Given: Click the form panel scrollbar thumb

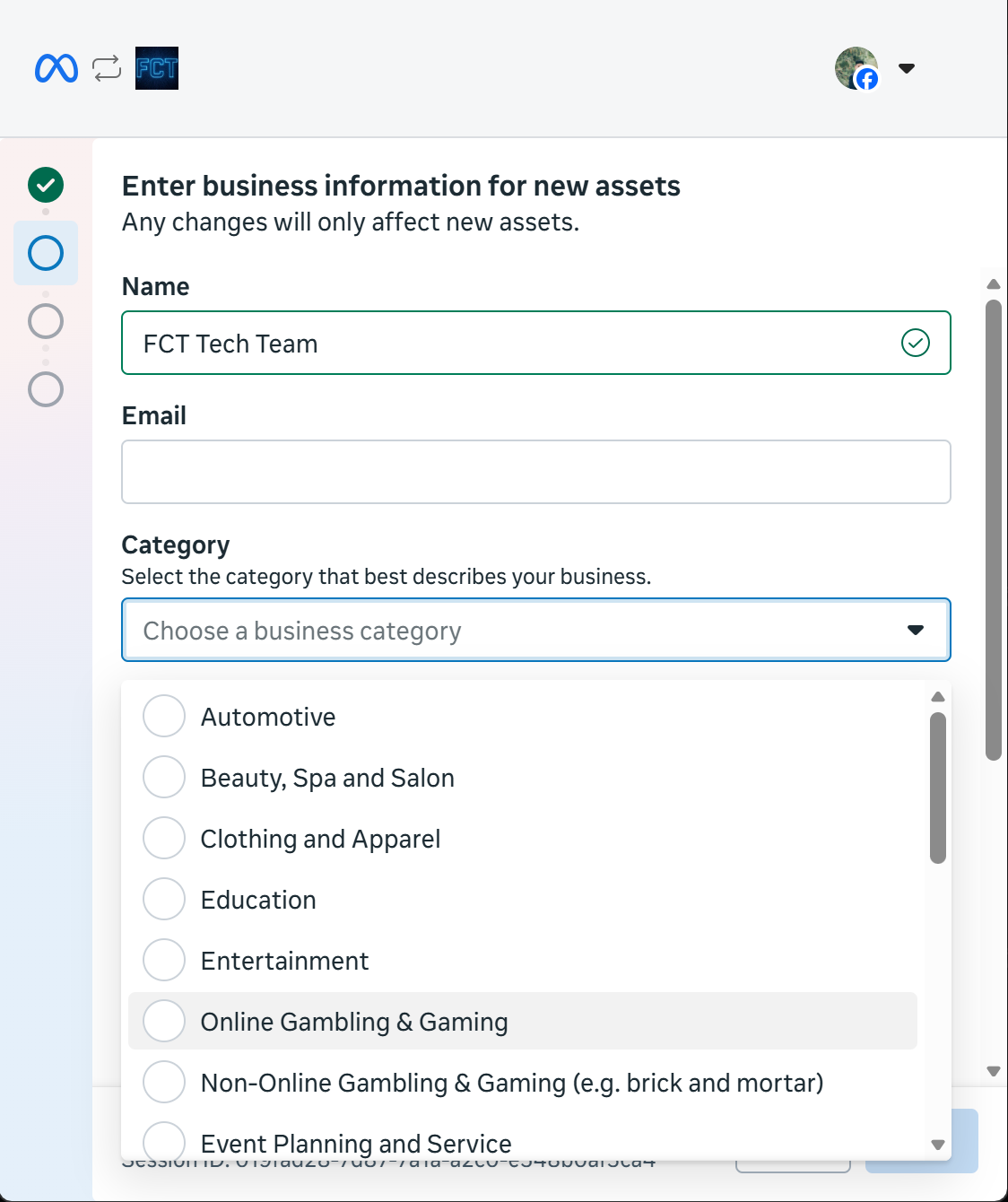Looking at the screenshot, I should pyautogui.click(x=994, y=530).
